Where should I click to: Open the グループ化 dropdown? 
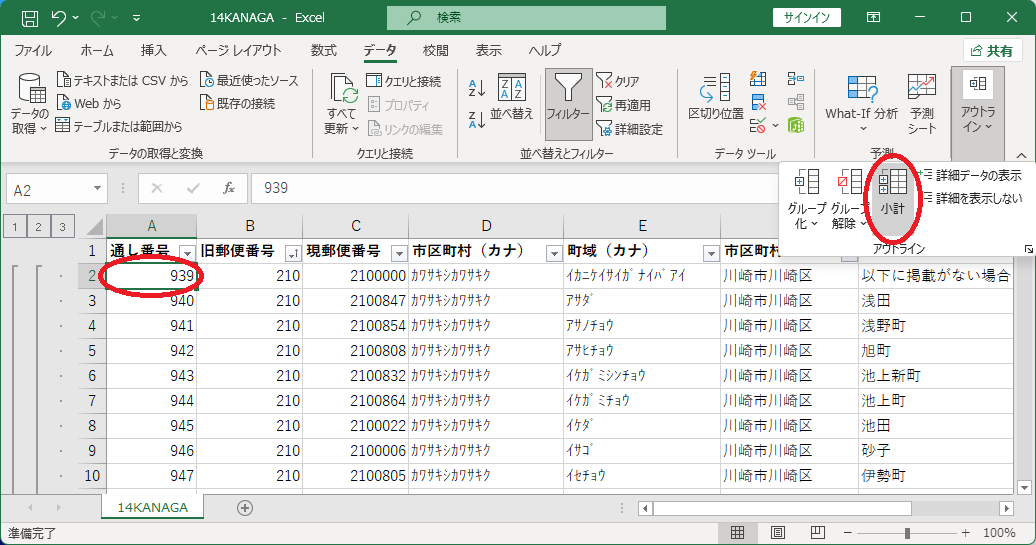click(807, 200)
